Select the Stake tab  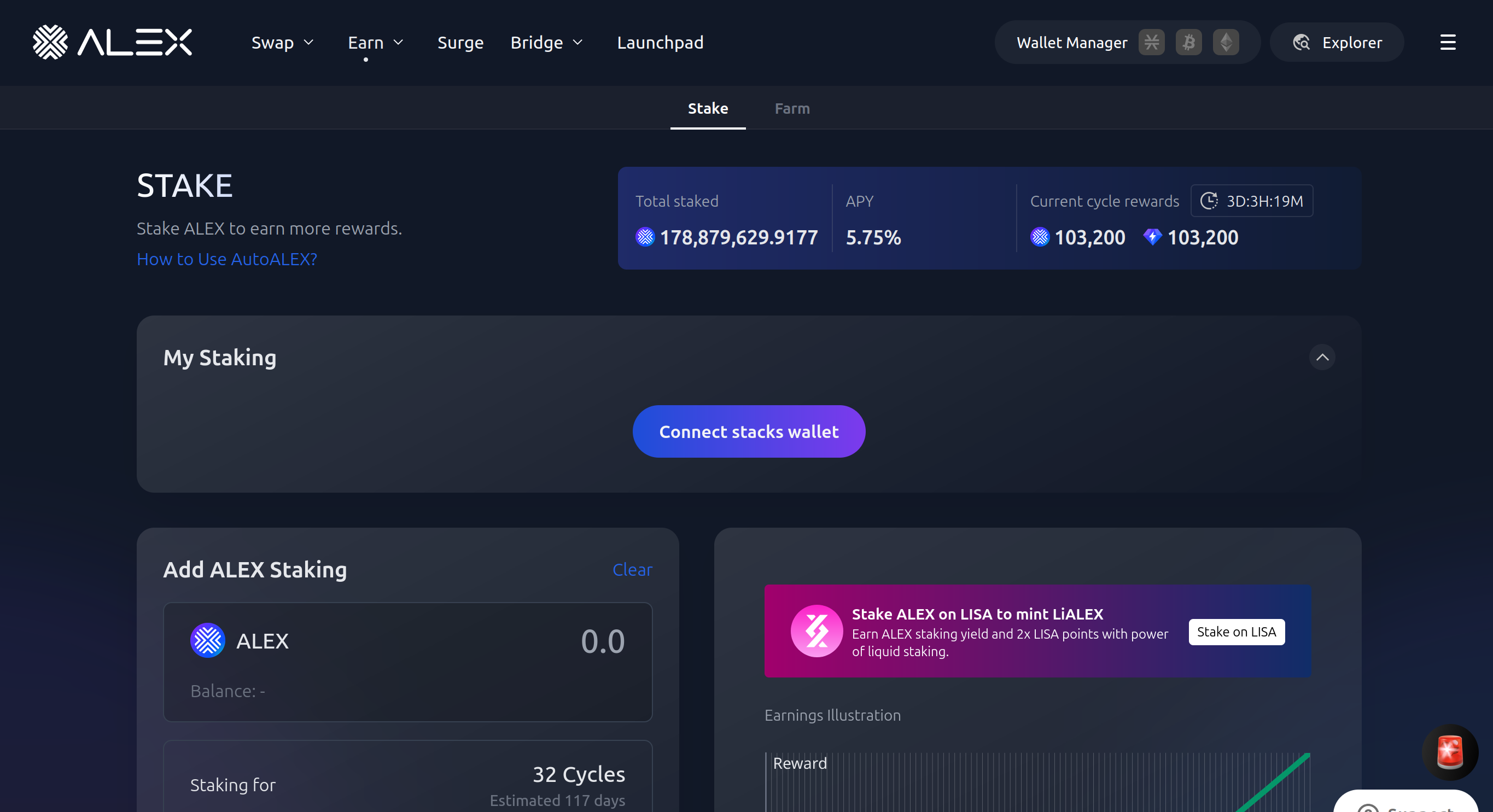click(708, 108)
